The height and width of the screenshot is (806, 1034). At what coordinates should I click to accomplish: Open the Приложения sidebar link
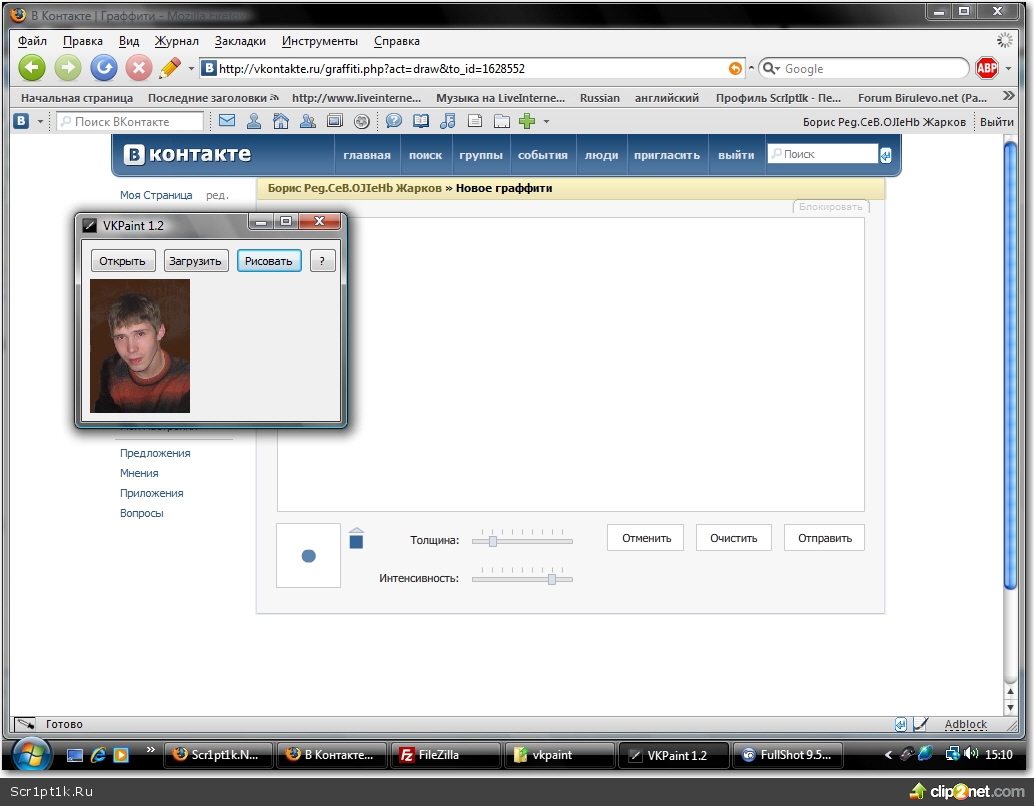(152, 493)
